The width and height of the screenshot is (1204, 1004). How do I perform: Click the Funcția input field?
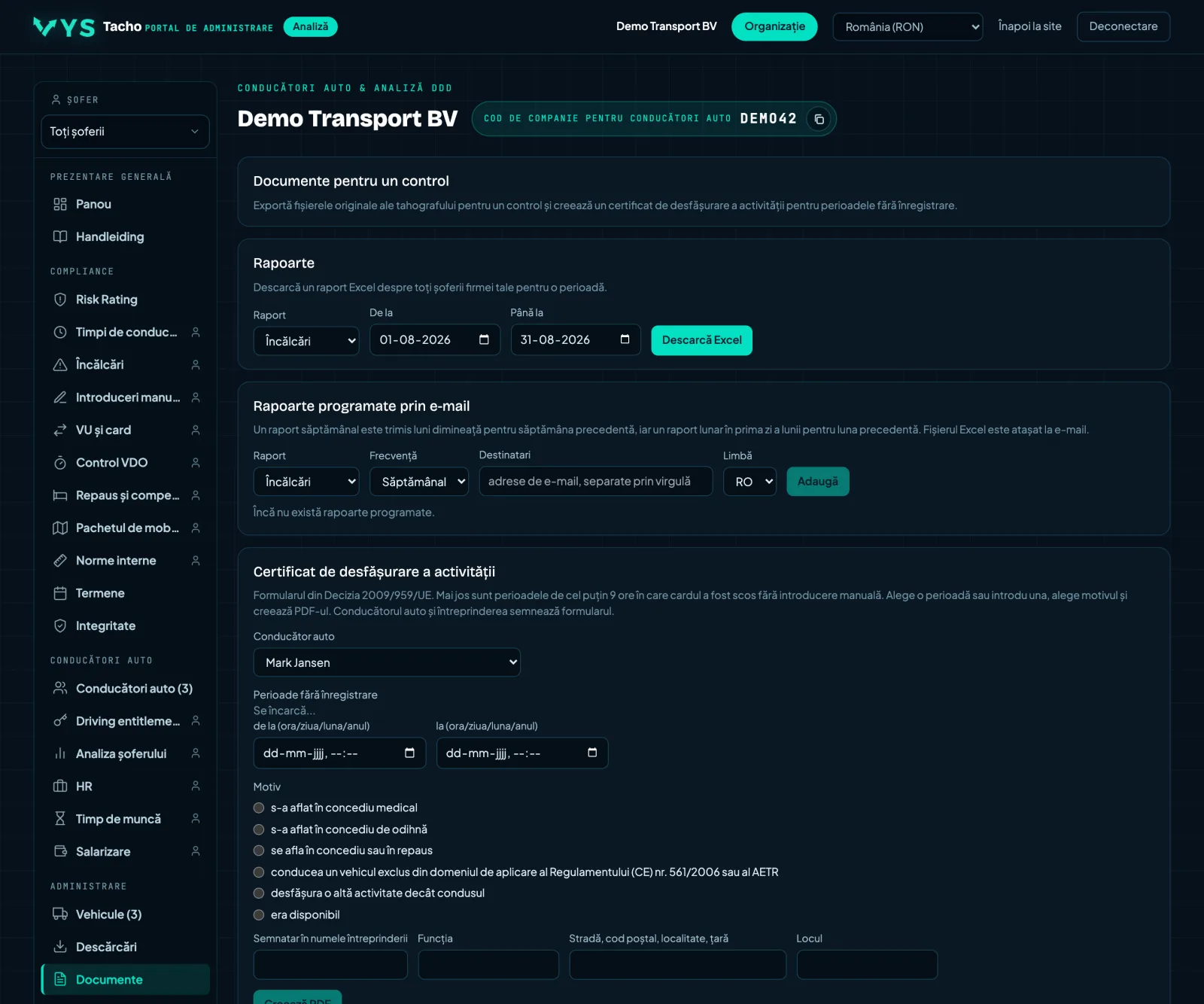pyautogui.click(x=488, y=965)
